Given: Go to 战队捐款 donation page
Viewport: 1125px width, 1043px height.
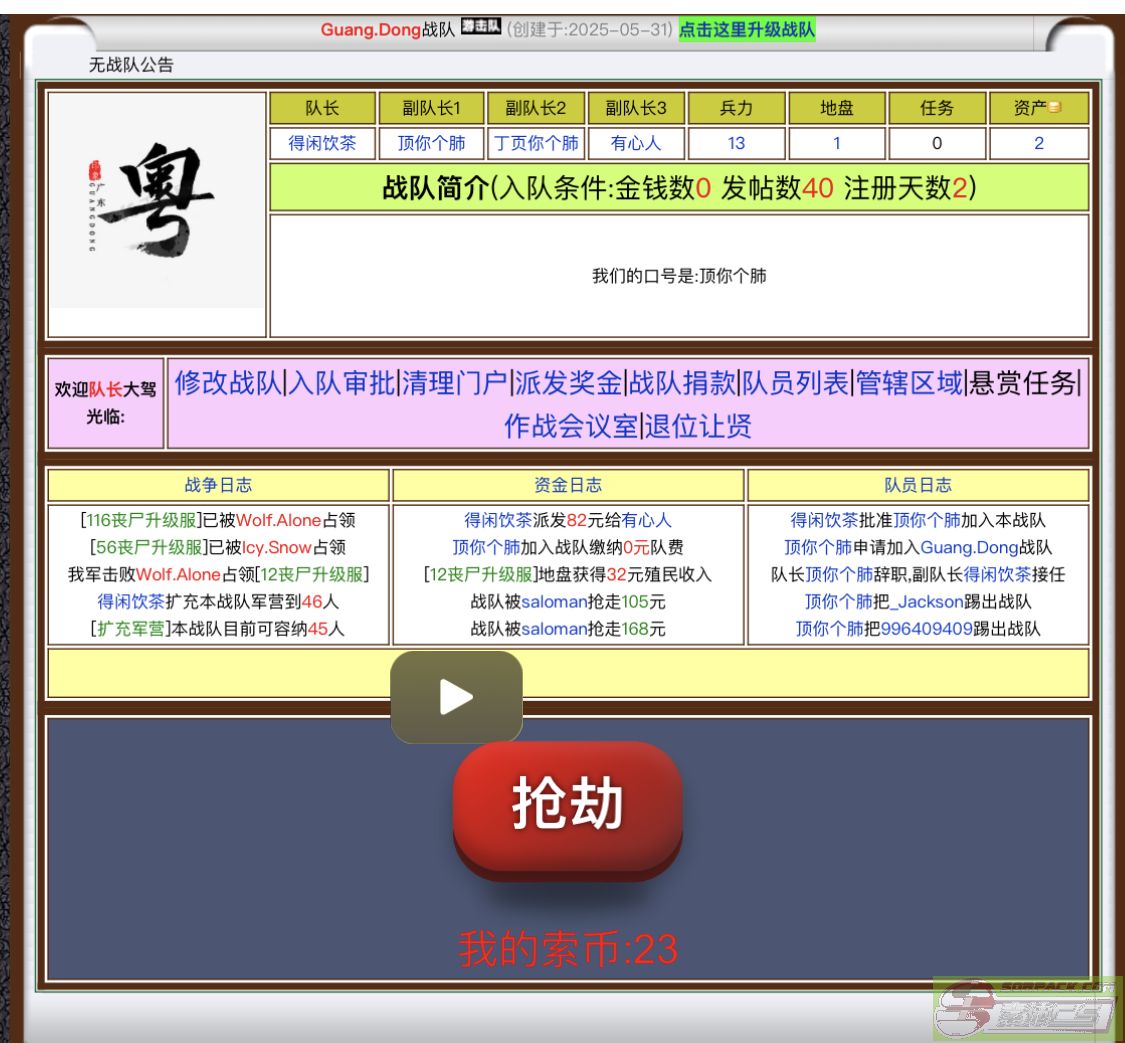Looking at the screenshot, I should click(x=682, y=383).
